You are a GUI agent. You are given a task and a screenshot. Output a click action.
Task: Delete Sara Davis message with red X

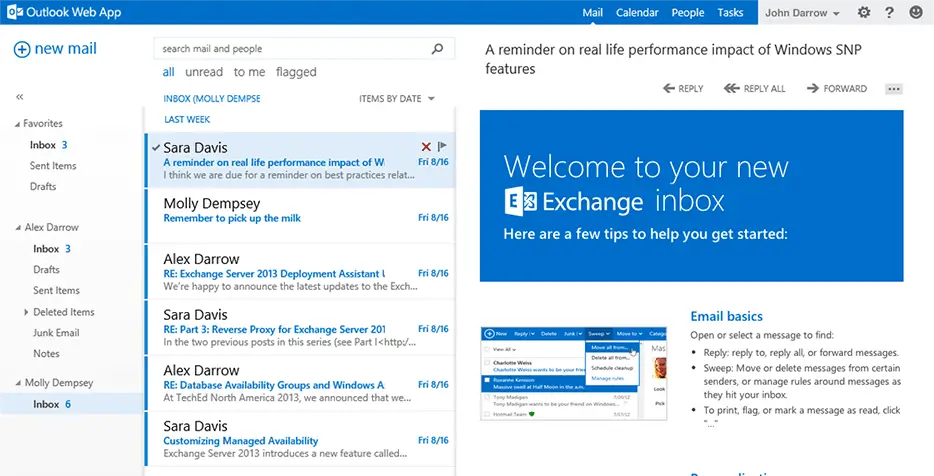tap(426, 146)
